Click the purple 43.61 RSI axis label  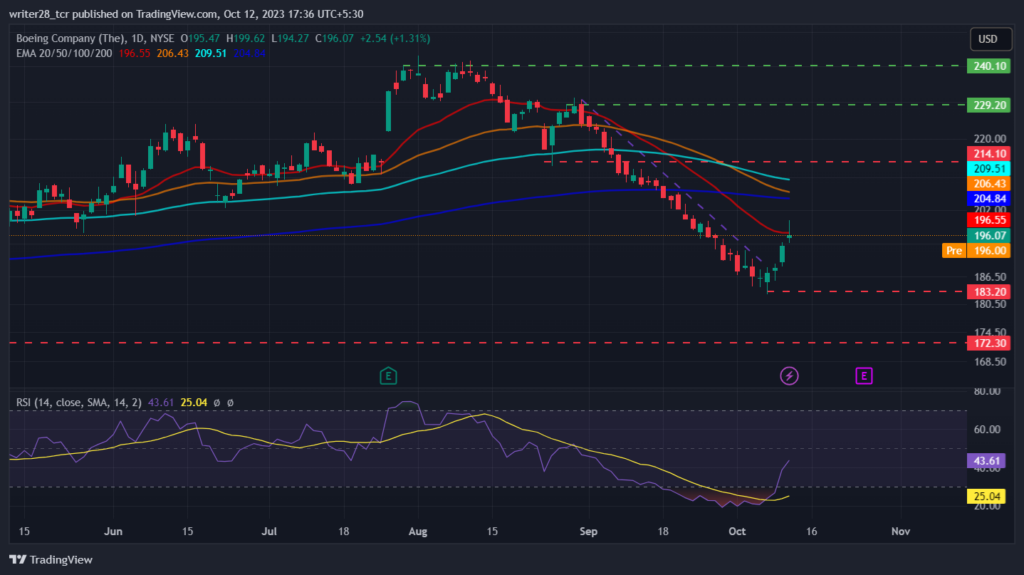(986, 461)
